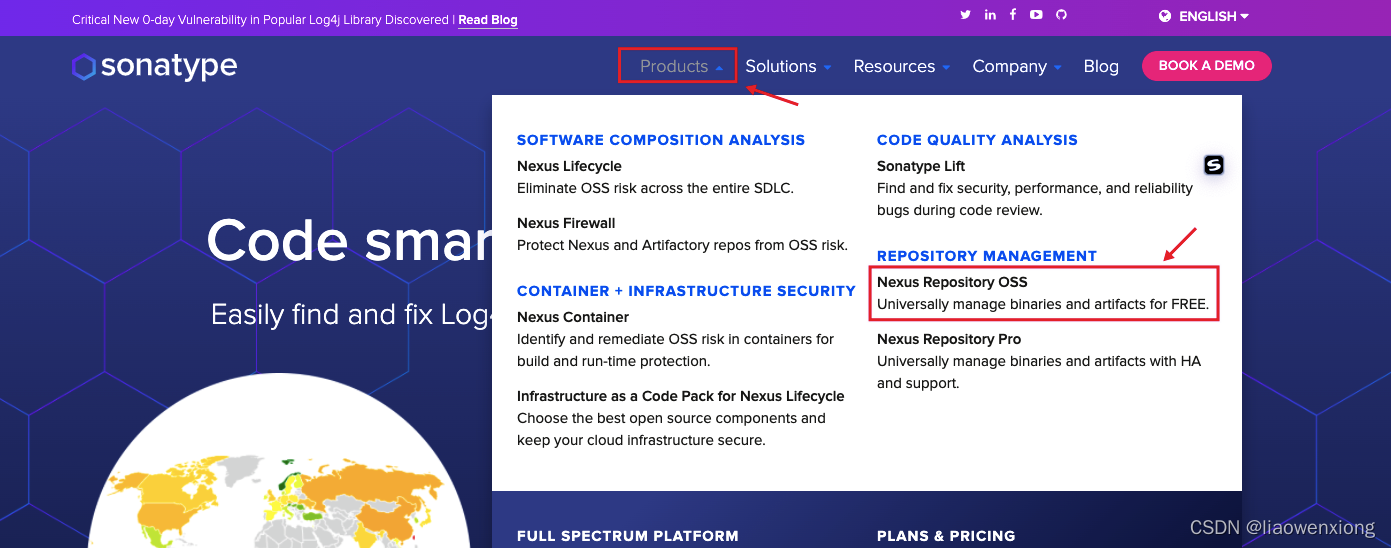Click the BOOK A DEMO button

[x=1207, y=66]
